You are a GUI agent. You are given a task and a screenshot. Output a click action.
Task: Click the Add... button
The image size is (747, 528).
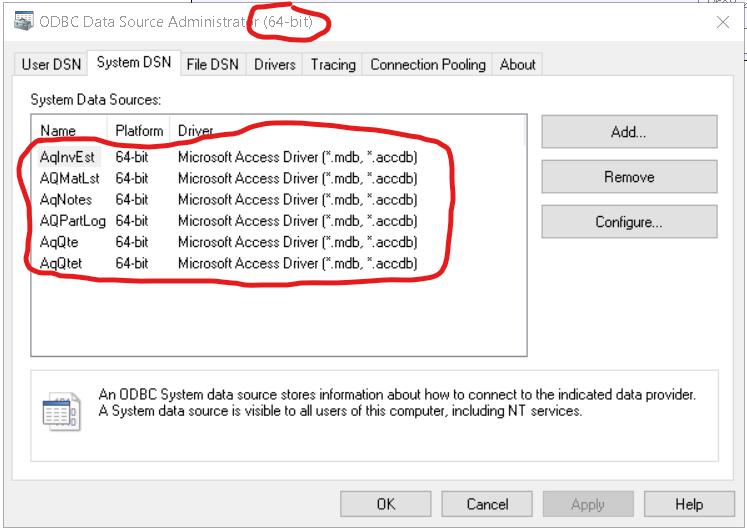[629, 131]
